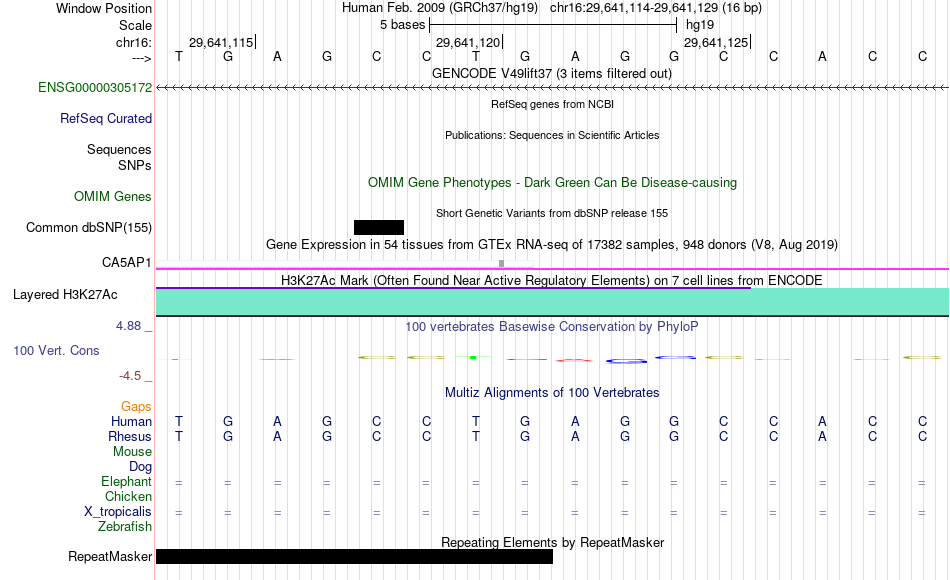Select the Elephant alignment row label

(127, 481)
